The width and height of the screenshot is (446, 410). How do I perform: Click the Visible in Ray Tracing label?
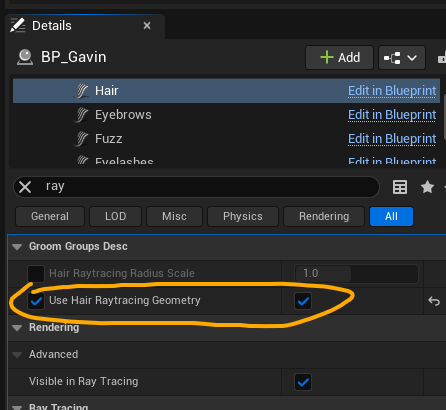click(x=83, y=381)
